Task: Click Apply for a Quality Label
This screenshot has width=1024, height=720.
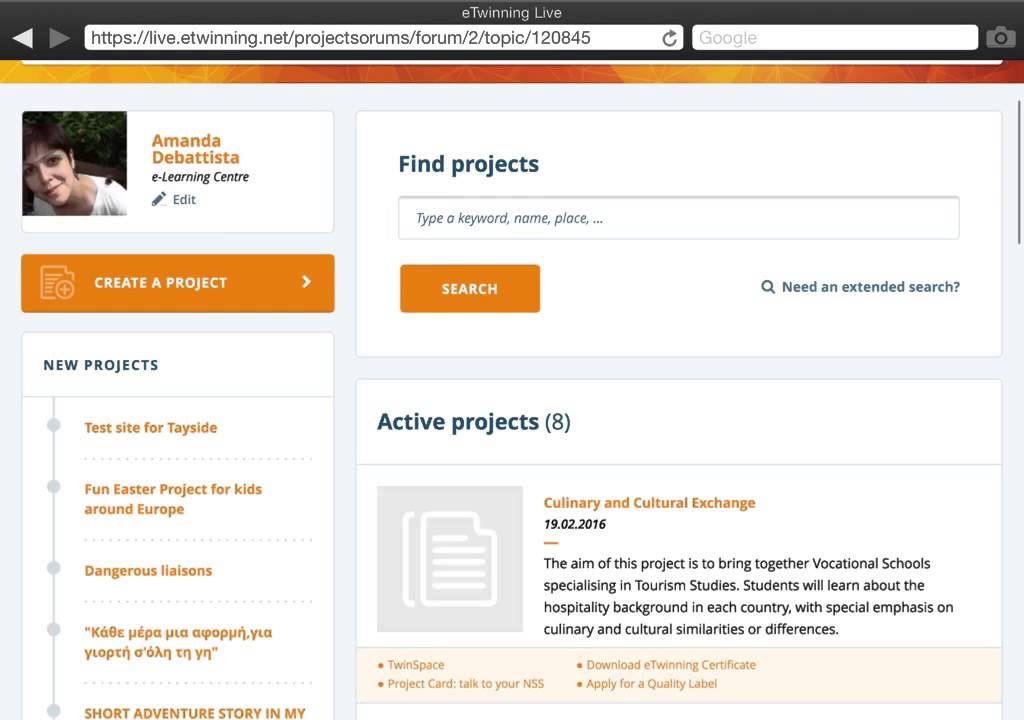Action: click(651, 683)
